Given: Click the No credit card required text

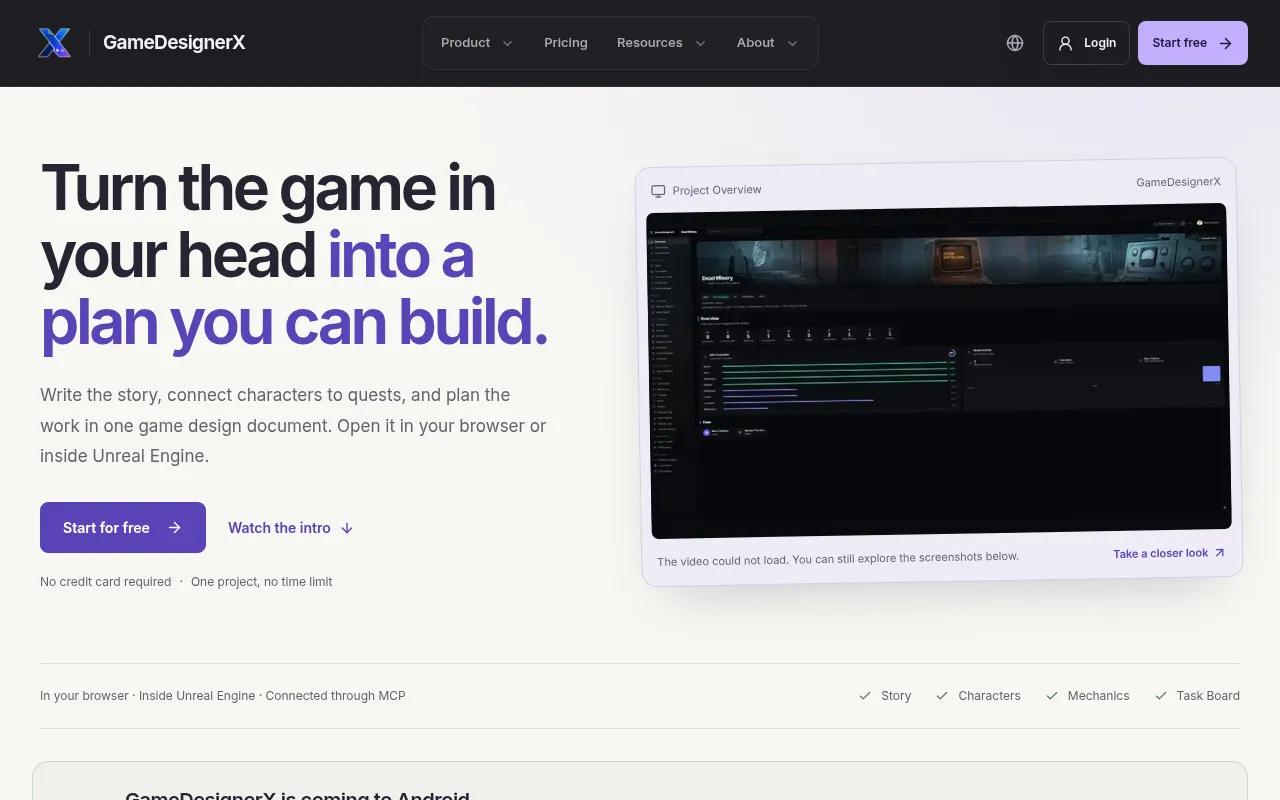Looking at the screenshot, I should (106, 582).
